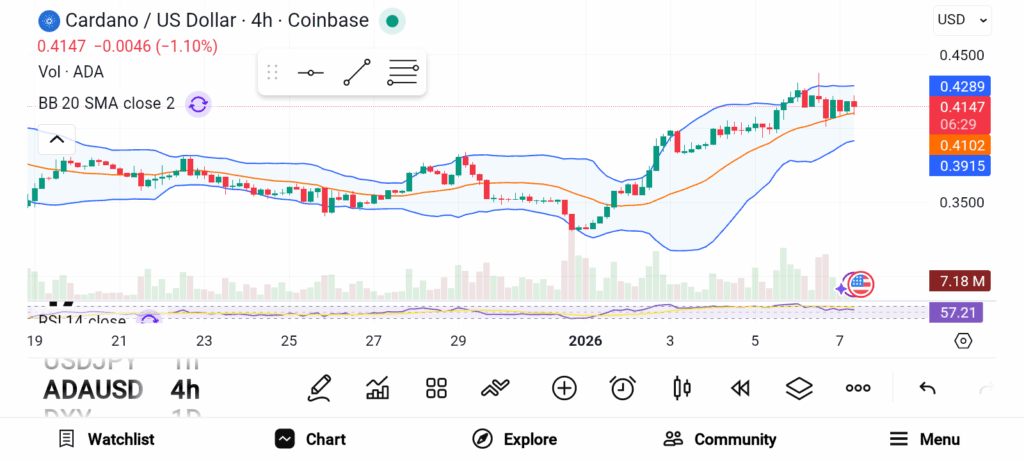Open chart type candlestick icon
Viewport: 1024px width, 461px height.
[x=683, y=388]
